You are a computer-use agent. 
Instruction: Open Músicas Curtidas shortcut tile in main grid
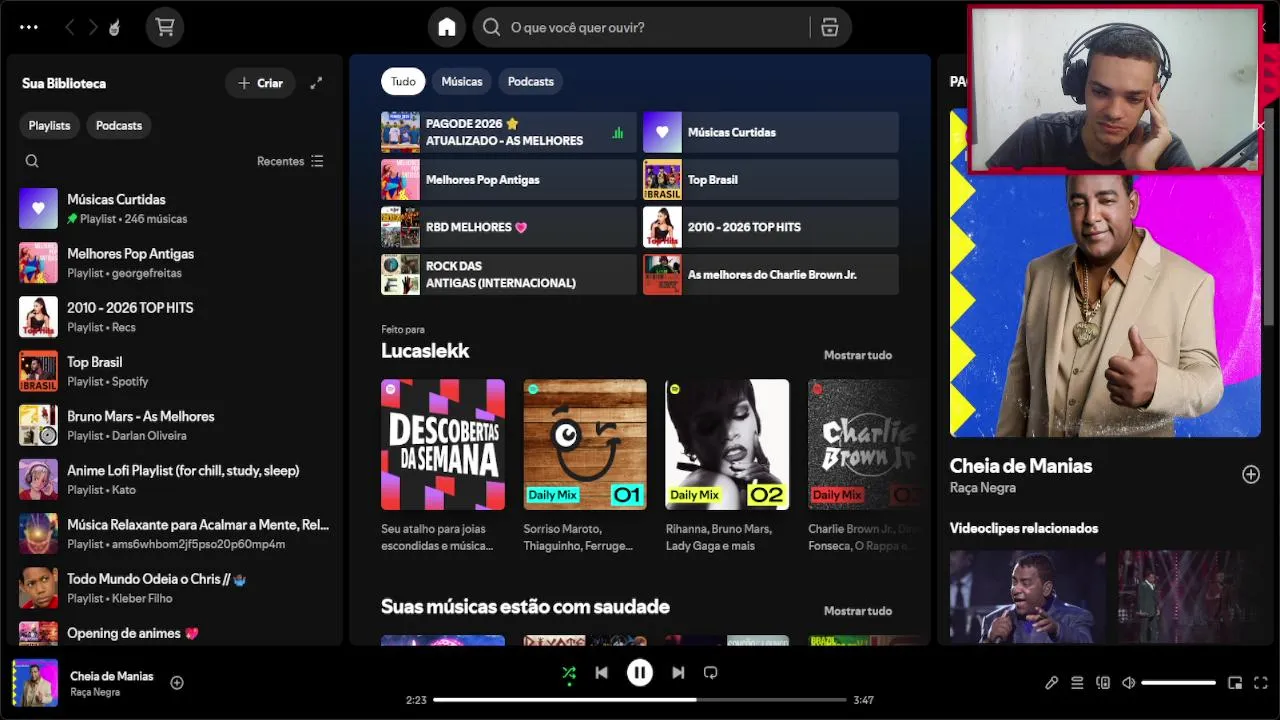coord(770,132)
